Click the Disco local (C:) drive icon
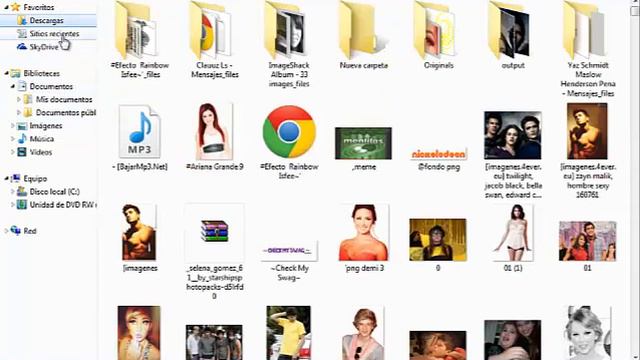640x360 pixels. coord(22,191)
